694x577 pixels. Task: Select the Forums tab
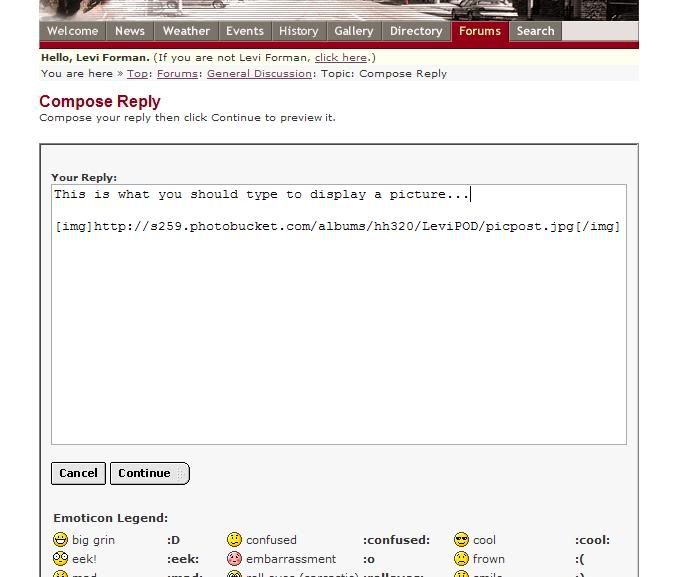[480, 31]
